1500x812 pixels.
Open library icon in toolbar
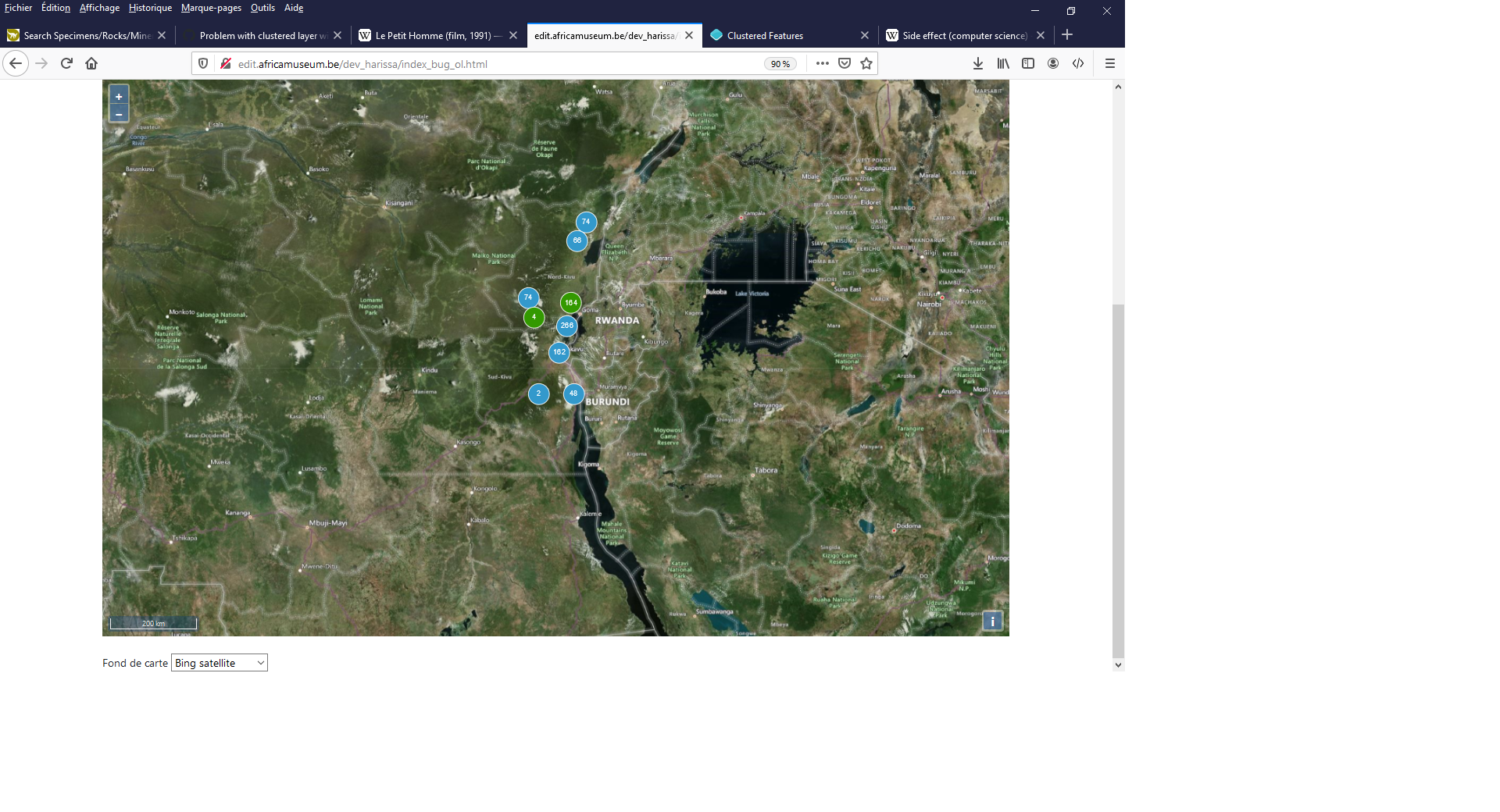tap(1003, 63)
